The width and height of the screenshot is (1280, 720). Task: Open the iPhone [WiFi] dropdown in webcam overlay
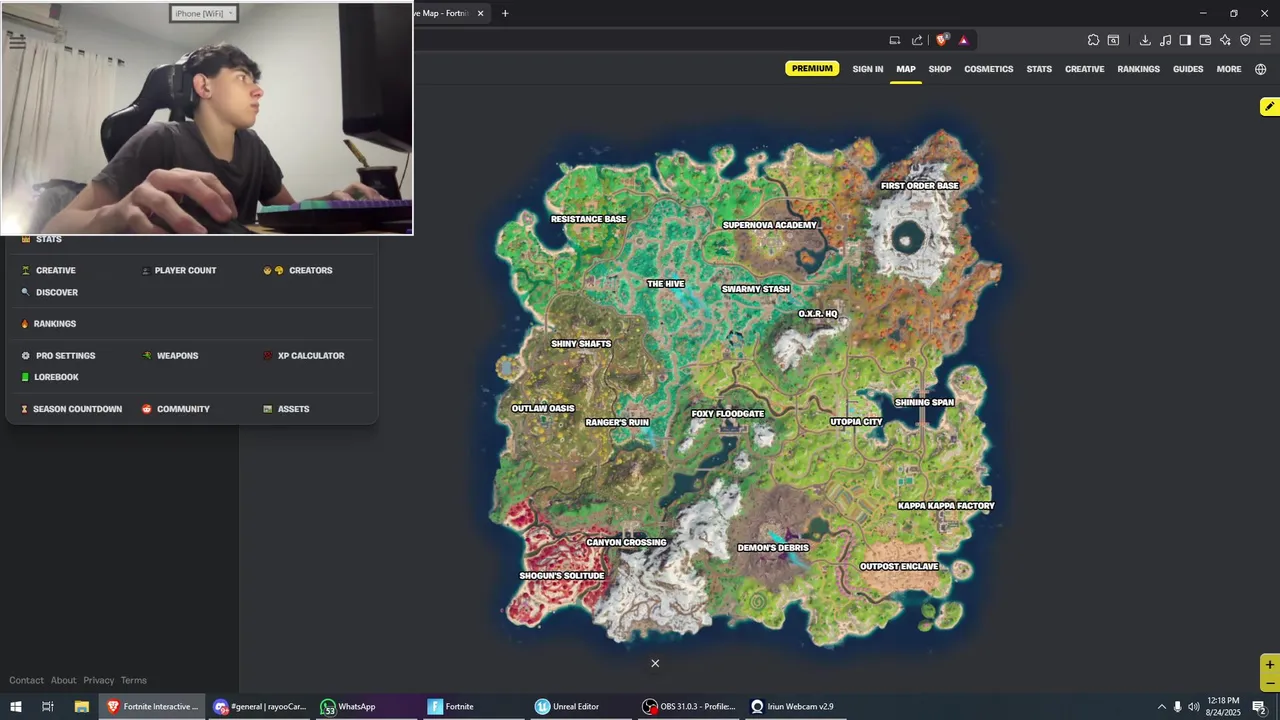(204, 13)
